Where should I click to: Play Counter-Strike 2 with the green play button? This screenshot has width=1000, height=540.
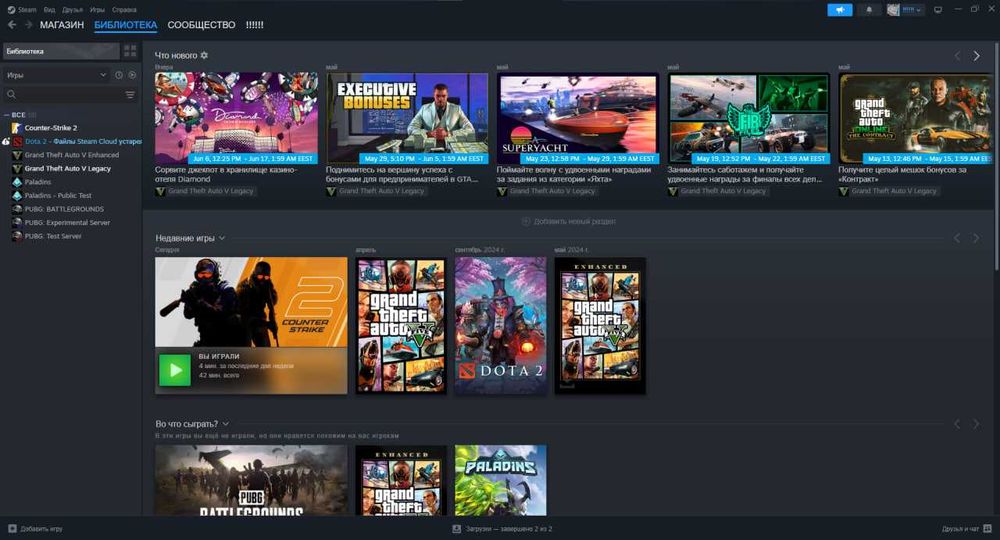pos(175,370)
